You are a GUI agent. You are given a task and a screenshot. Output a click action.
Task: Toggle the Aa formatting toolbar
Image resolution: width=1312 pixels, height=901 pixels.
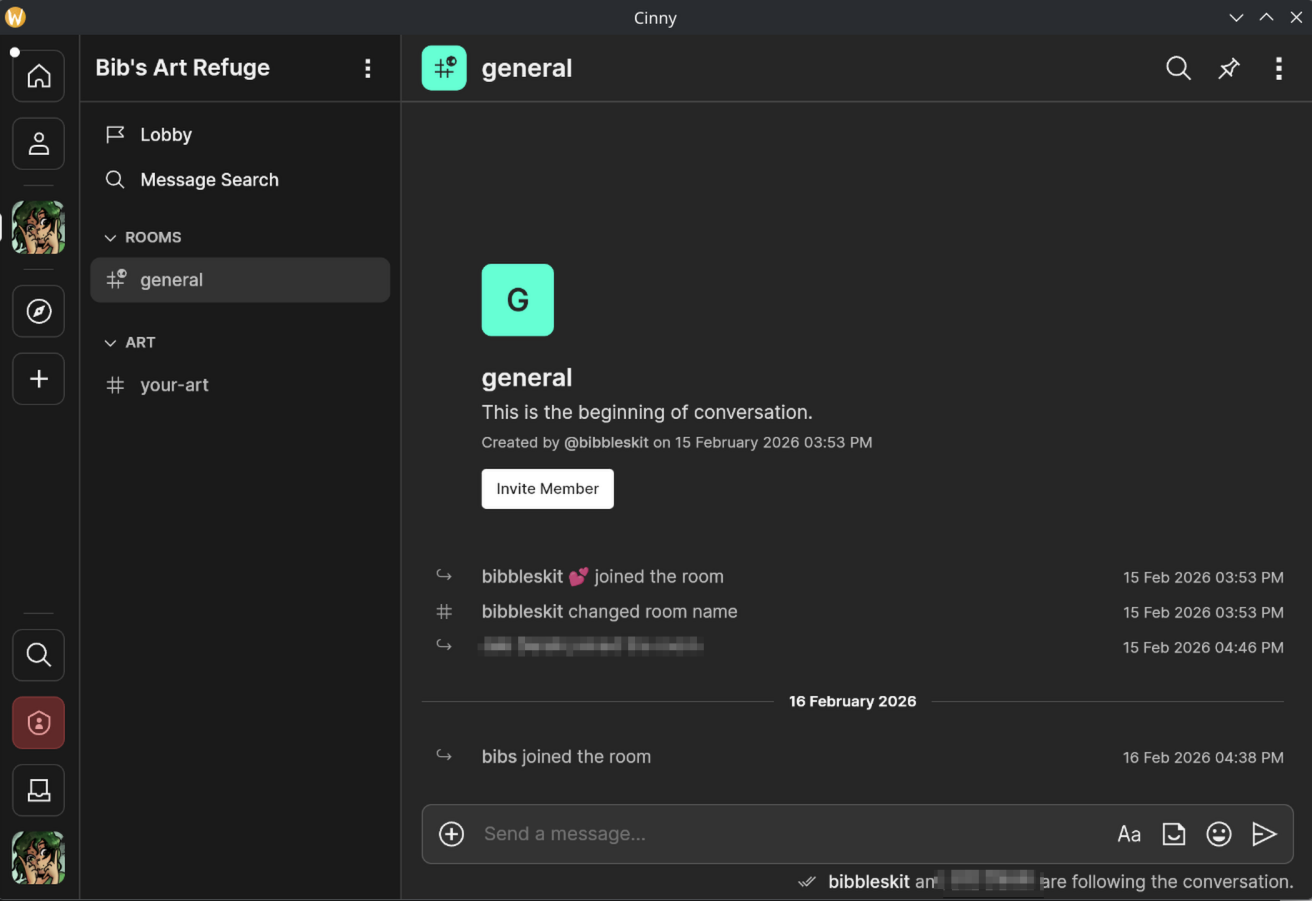coord(1129,834)
